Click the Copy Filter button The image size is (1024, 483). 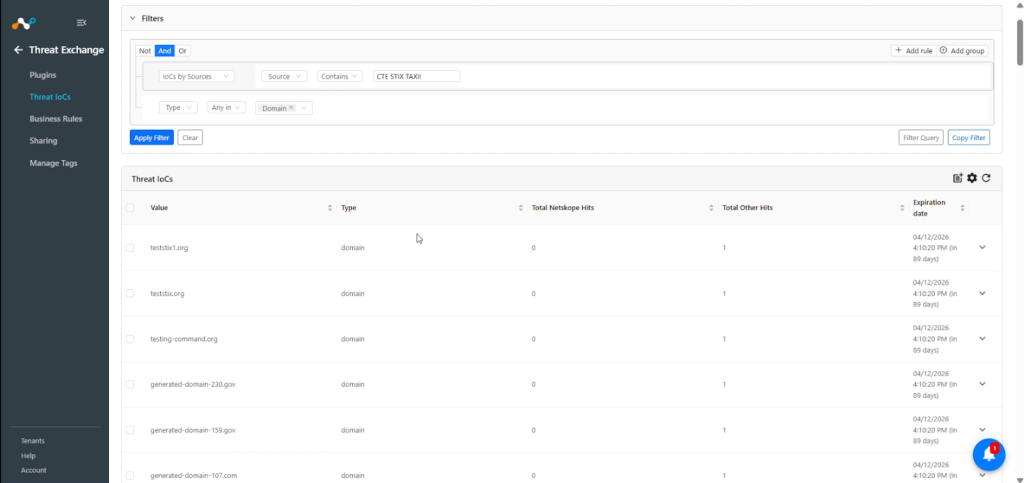(968, 138)
